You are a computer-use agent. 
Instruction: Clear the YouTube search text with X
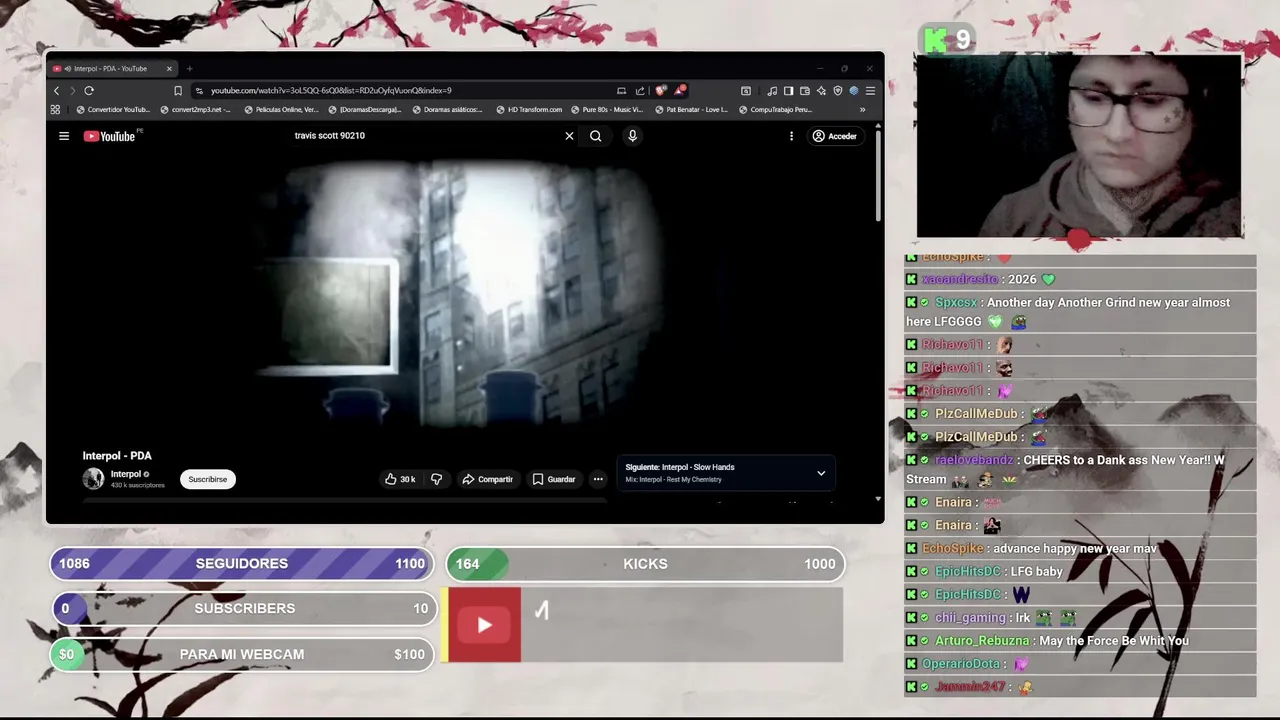(569, 136)
